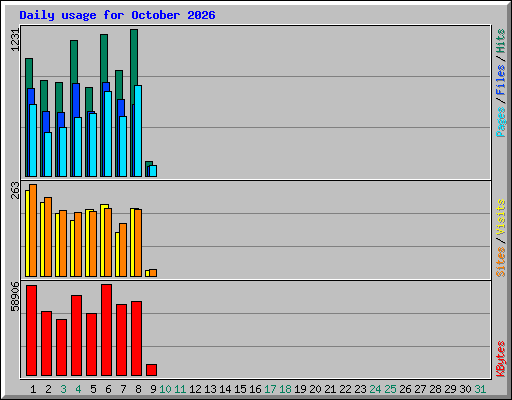512x400 pixels.
Task: Click the day 28 axis label
Action: [435, 389]
